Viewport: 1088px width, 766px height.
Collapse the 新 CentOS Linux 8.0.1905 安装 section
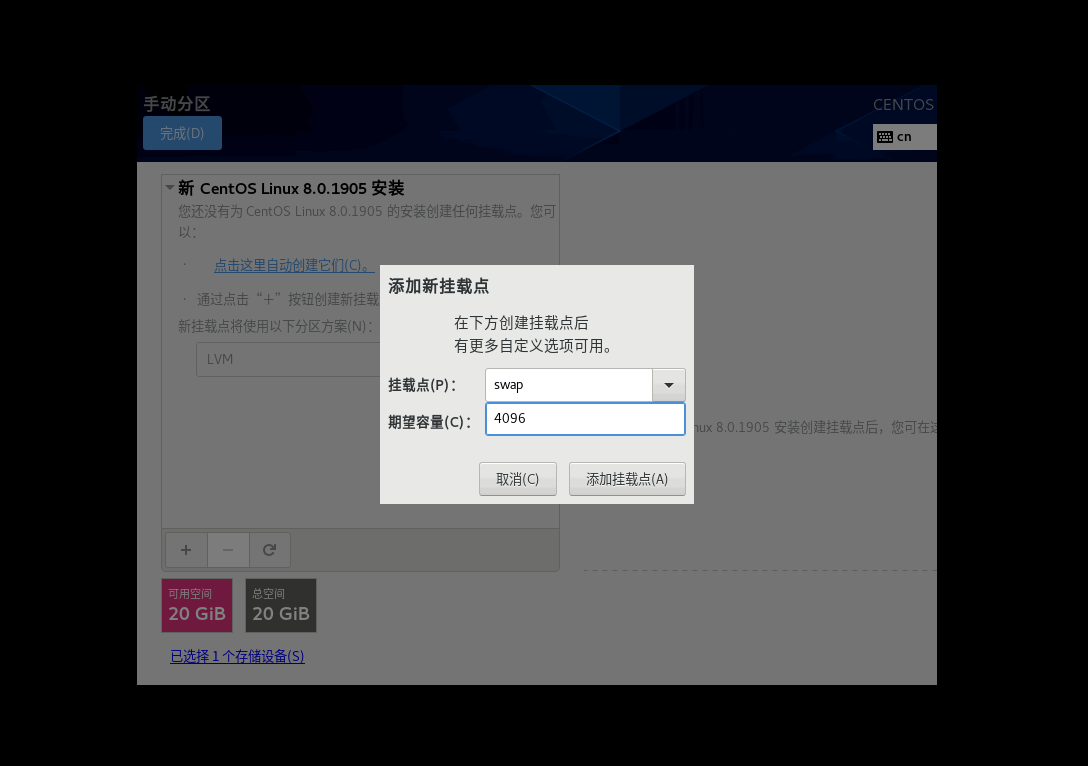[x=168, y=187]
